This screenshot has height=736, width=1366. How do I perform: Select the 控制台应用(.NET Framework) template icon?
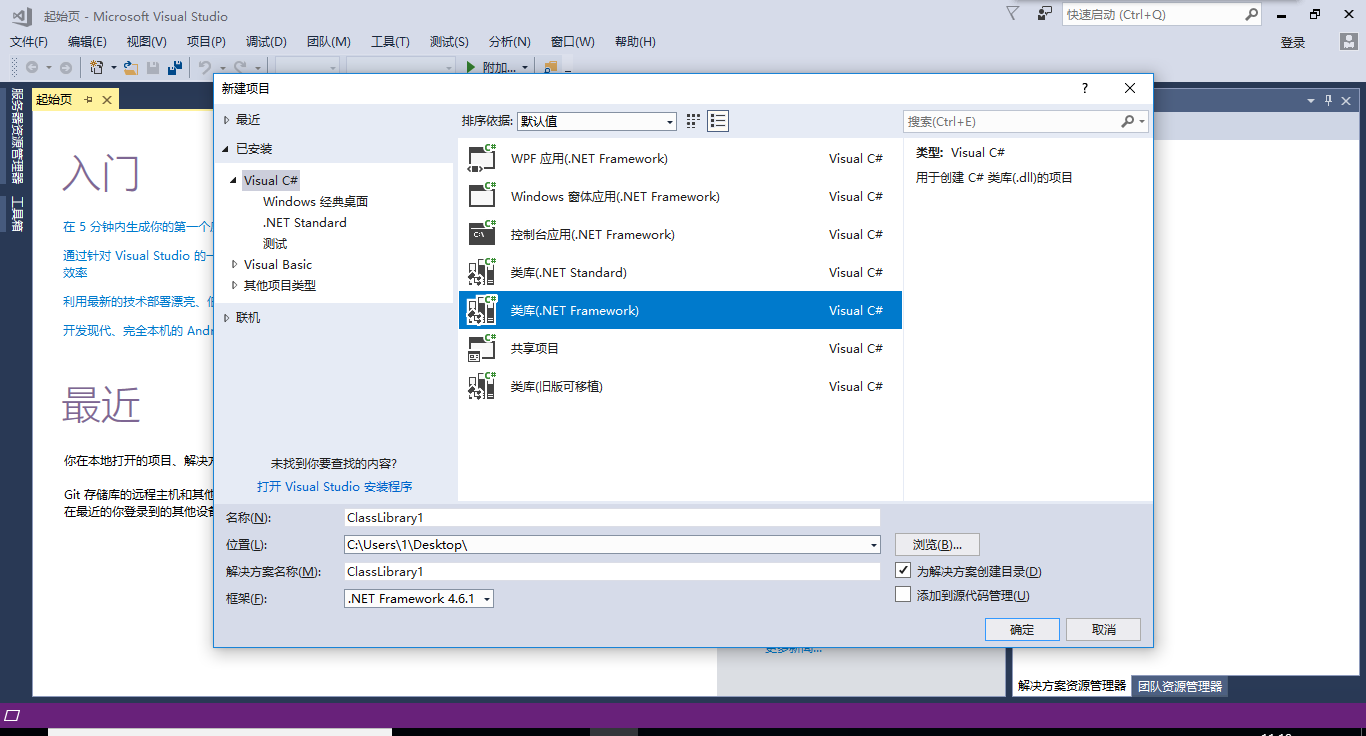[482, 234]
